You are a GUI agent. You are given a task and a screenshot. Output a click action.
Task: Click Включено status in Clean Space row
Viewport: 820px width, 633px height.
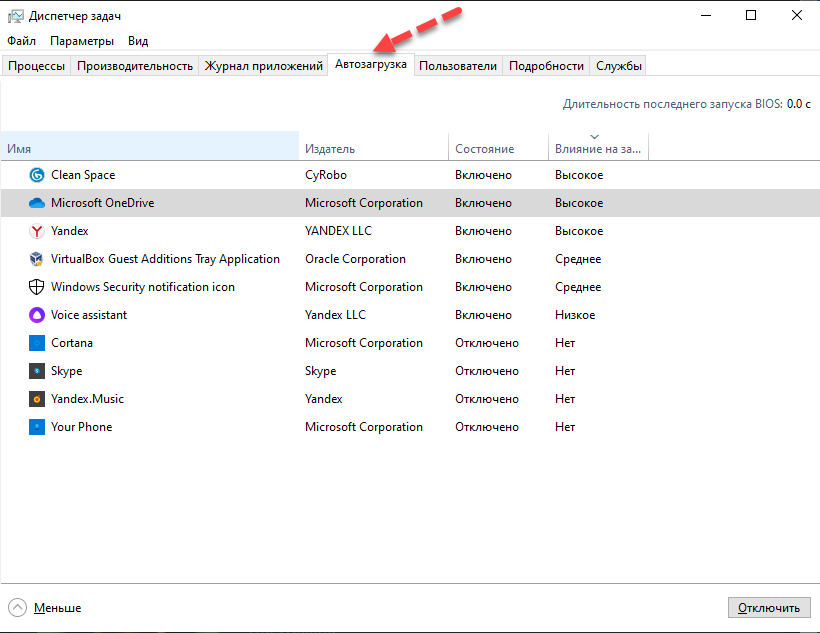point(483,175)
